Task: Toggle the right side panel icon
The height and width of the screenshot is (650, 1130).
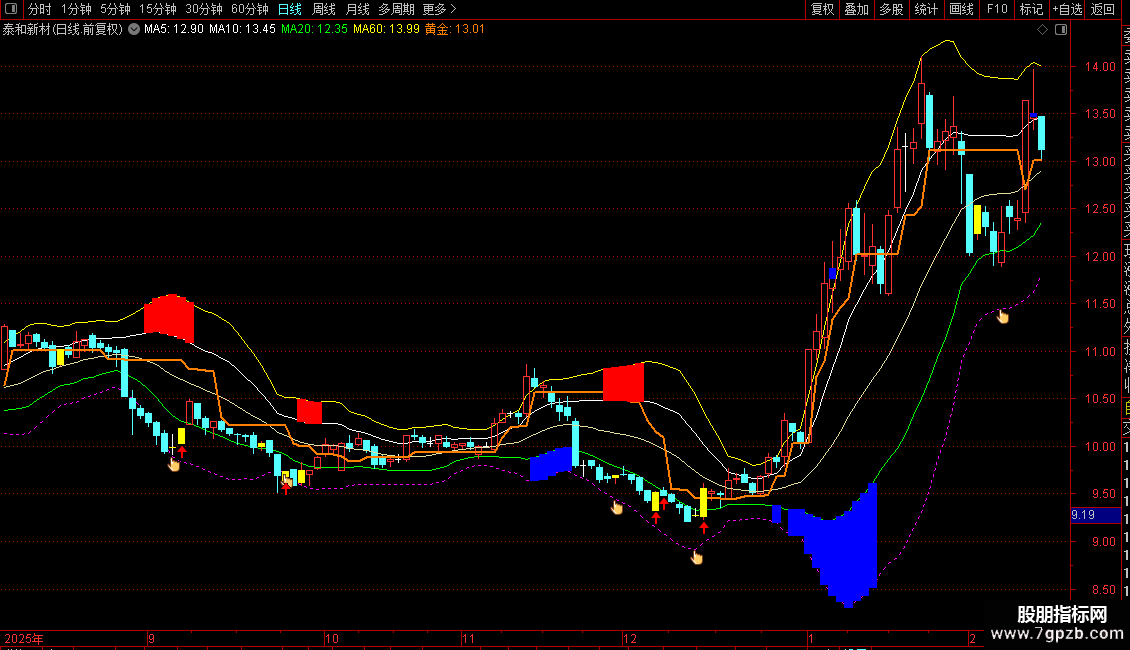Action: pos(1061,30)
